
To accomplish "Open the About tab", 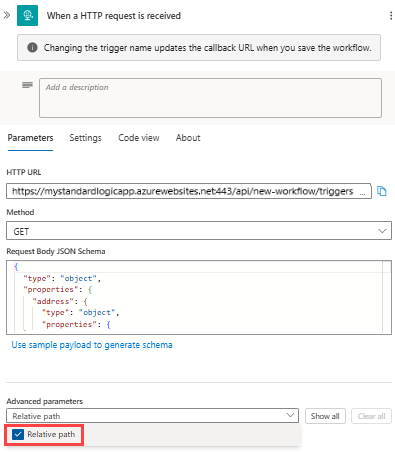I will [188, 138].
